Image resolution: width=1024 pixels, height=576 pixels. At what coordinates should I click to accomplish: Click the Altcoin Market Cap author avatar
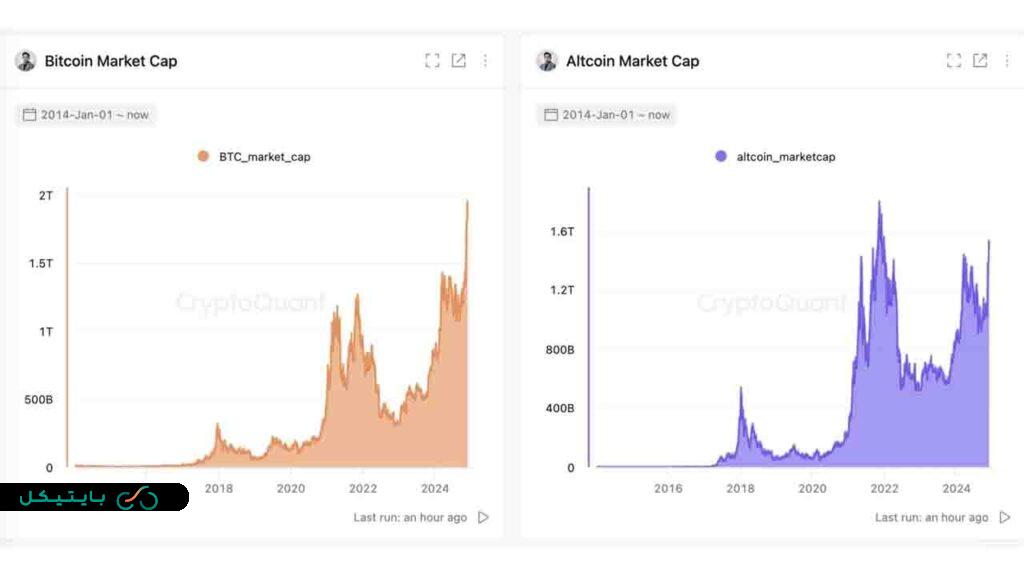547,61
